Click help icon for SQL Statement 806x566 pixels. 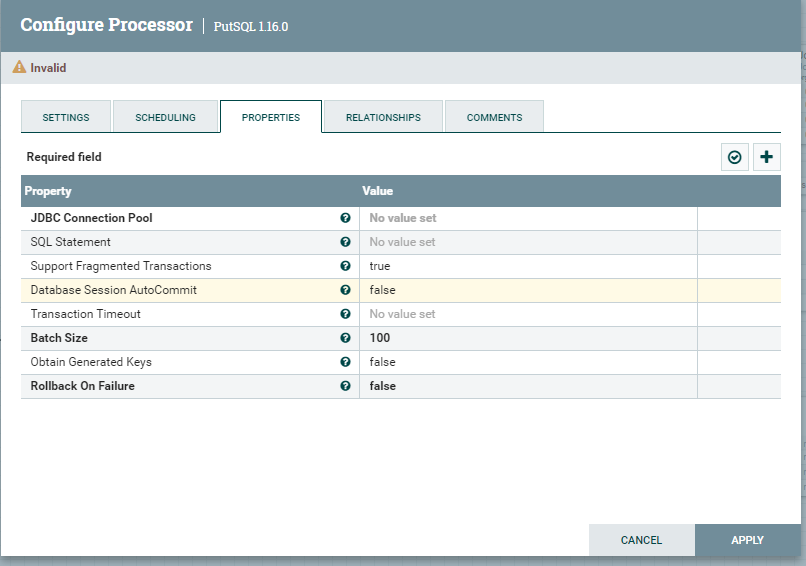tap(345, 242)
